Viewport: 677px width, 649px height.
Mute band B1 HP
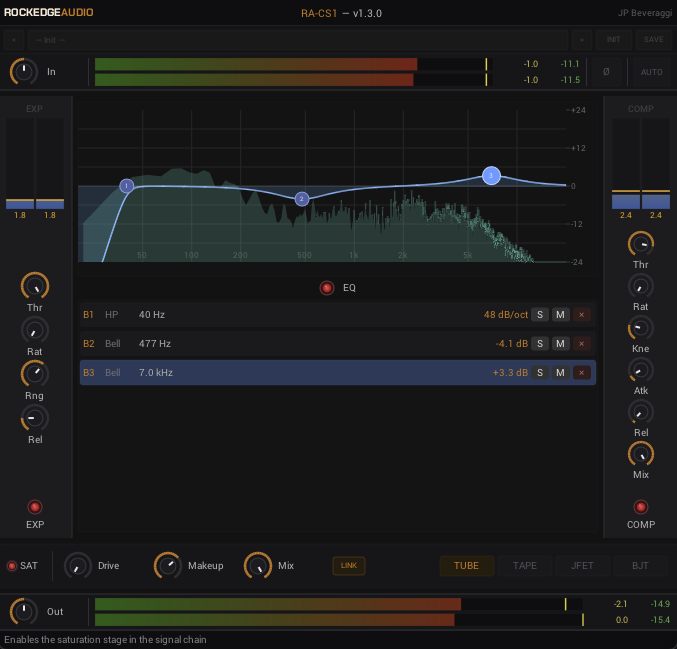[x=560, y=315]
